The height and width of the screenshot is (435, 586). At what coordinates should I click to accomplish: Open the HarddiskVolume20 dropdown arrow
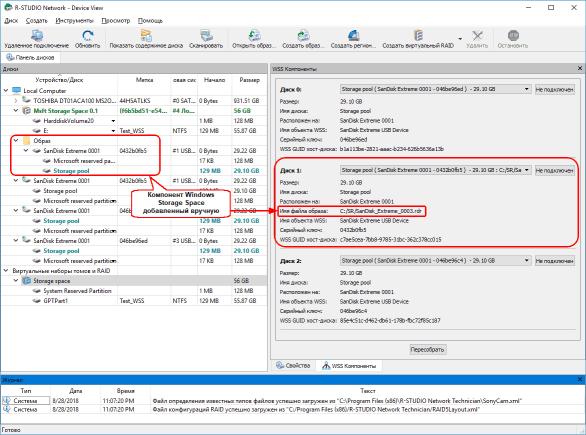(113, 121)
